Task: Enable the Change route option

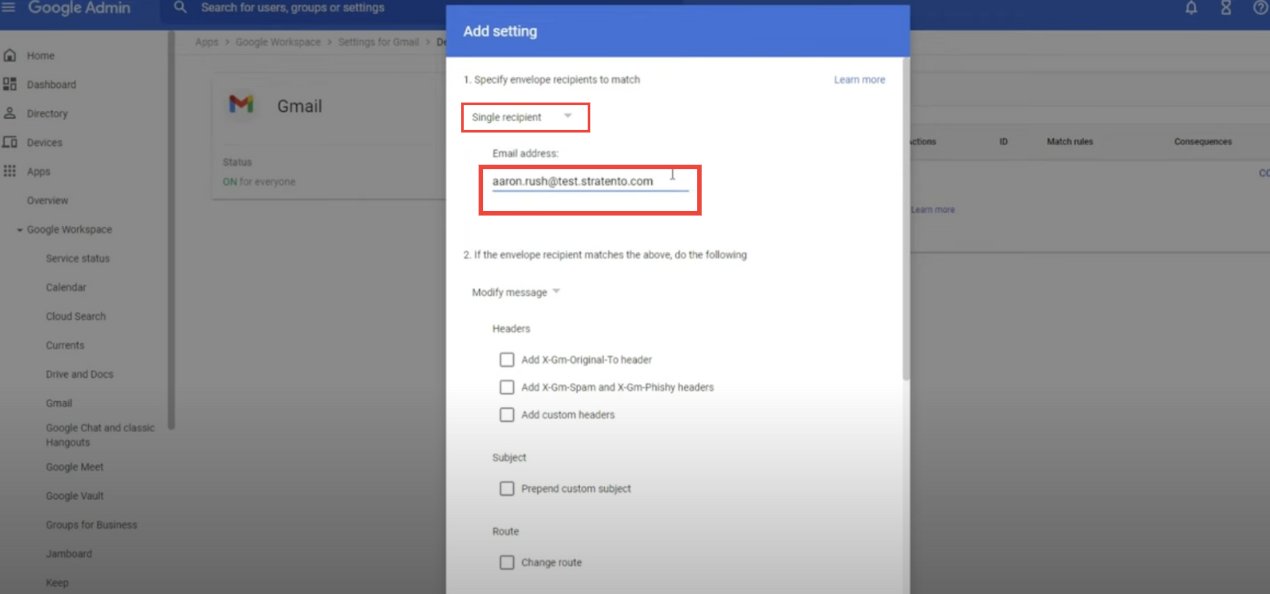Action: pyautogui.click(x=507, y=562)
